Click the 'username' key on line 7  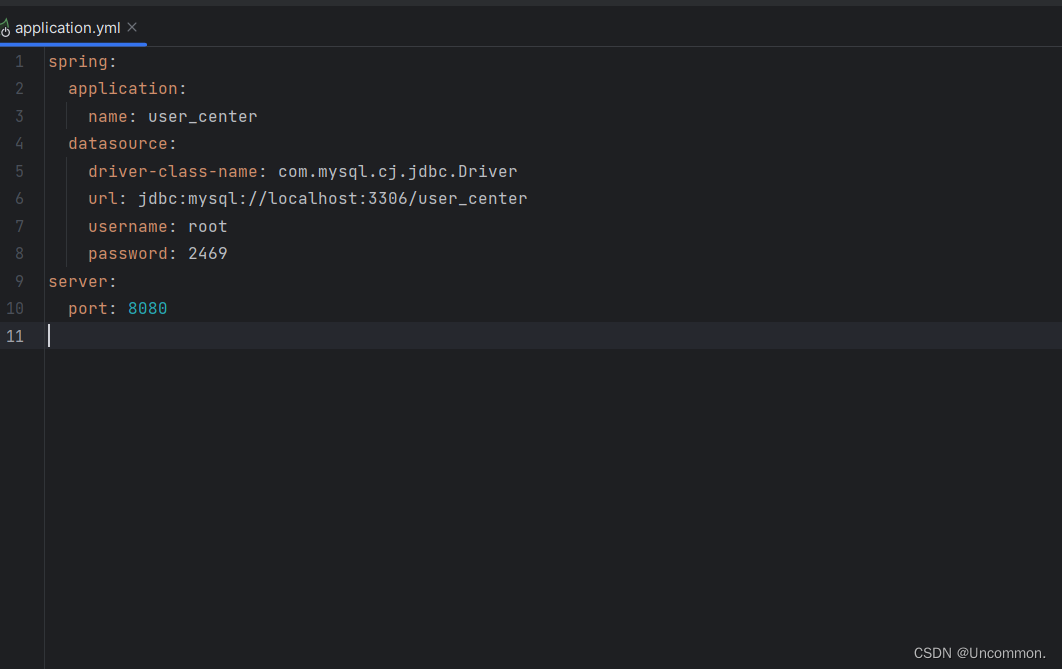pos(128,226)
